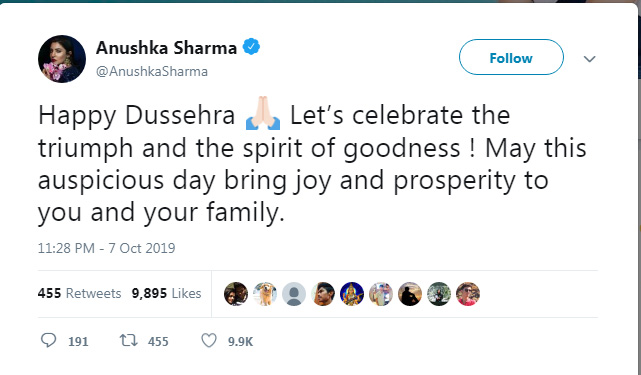641x375 pixels.
Task: Click the deity image liker avatar
Action: pos(352,294)
